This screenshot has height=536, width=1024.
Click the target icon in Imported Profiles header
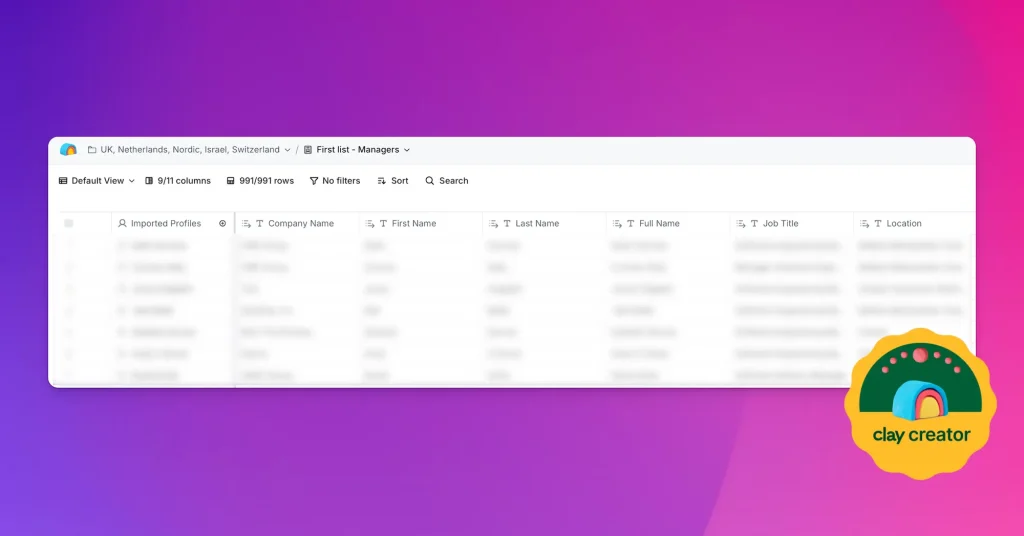tap(222, 224)
